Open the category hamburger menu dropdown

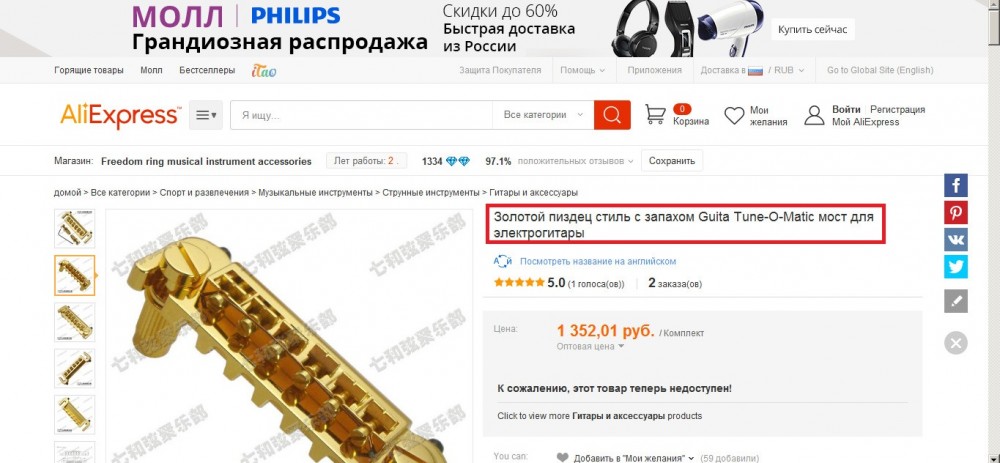(x=205, y=115)
